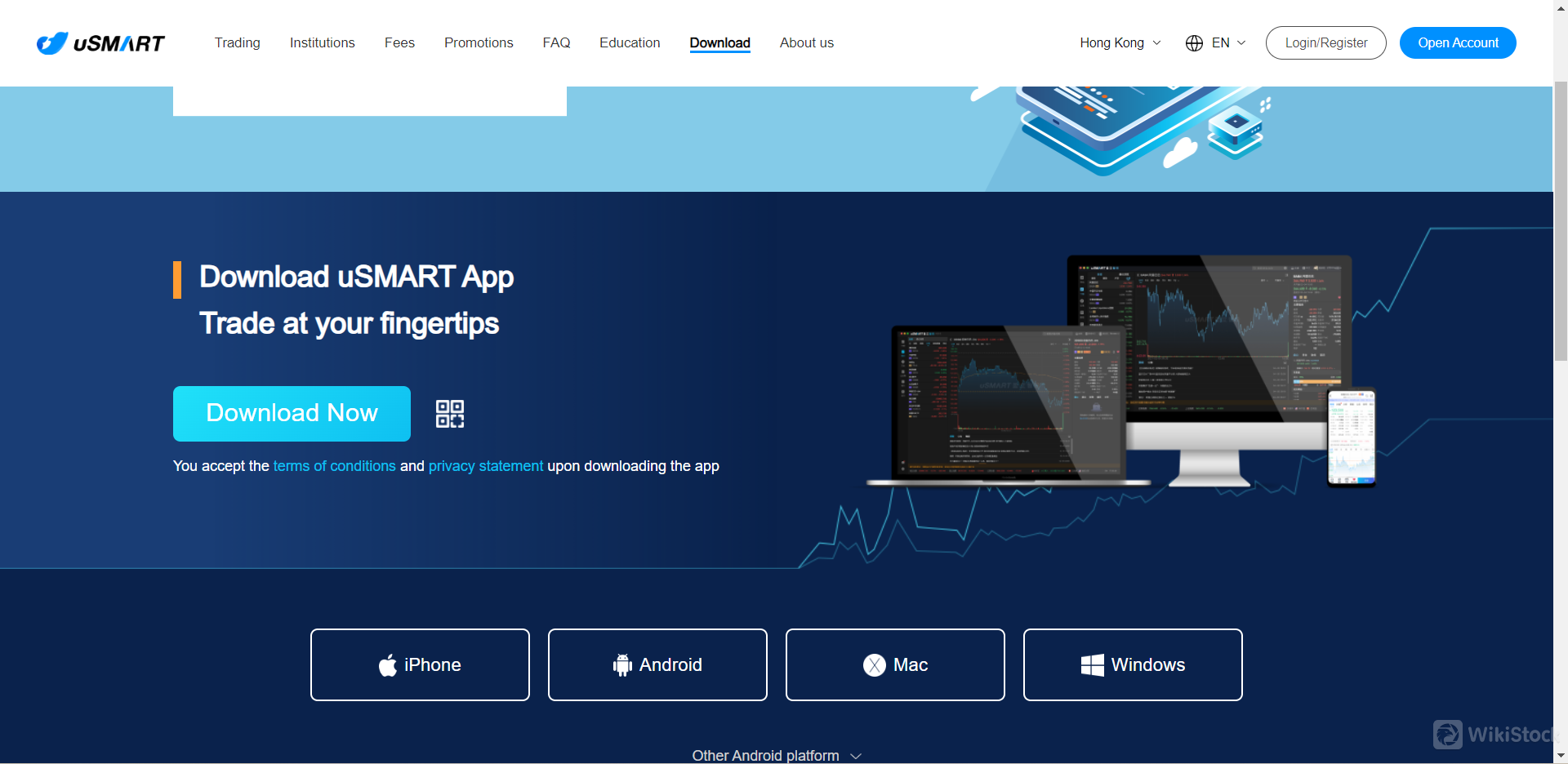Open the QR code icon beside Download Now
The image size is (1568, 764).
pos(450,414)
